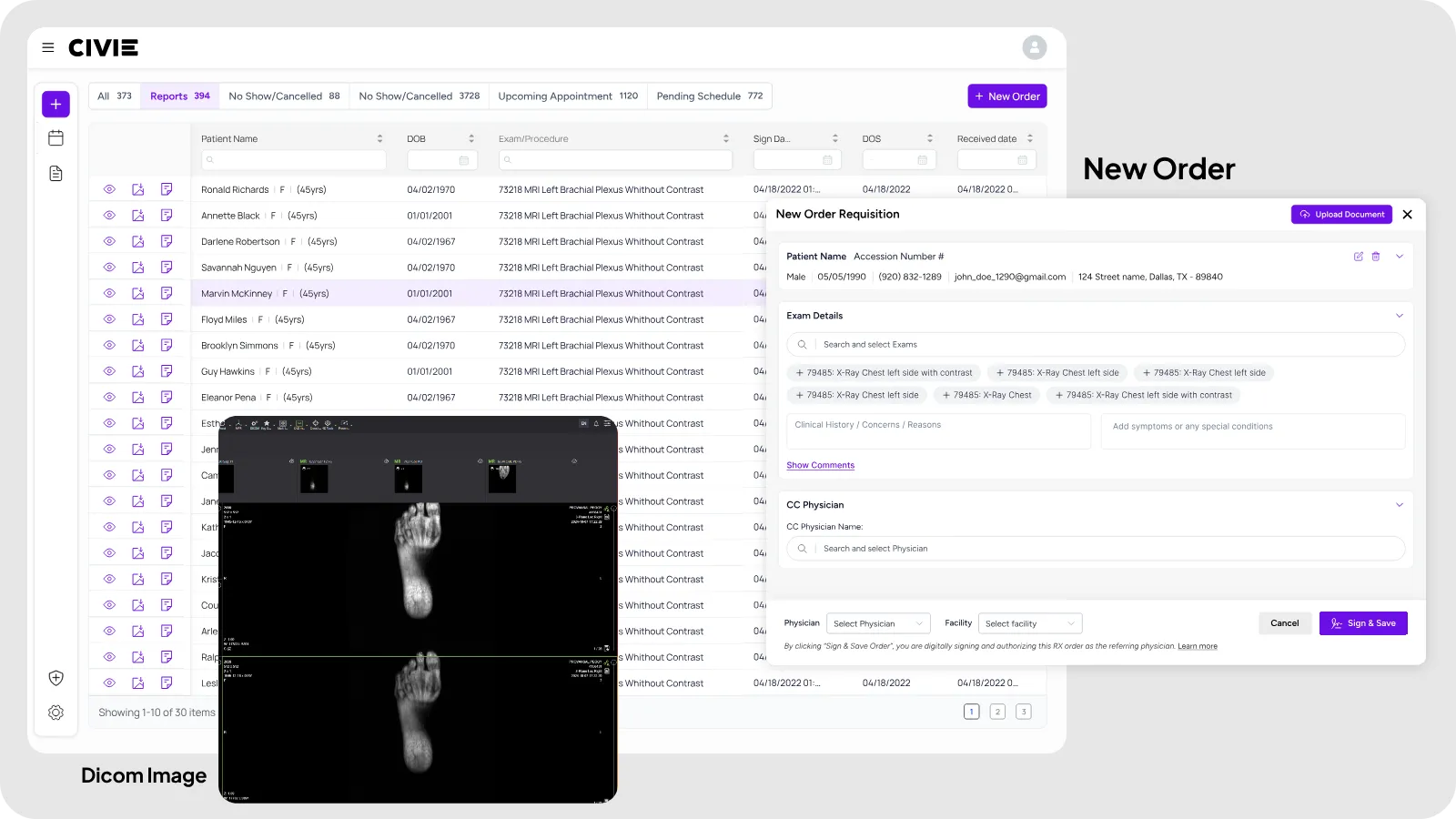Toggle eye icon for Eleanor Pena row

click(109, 397)
